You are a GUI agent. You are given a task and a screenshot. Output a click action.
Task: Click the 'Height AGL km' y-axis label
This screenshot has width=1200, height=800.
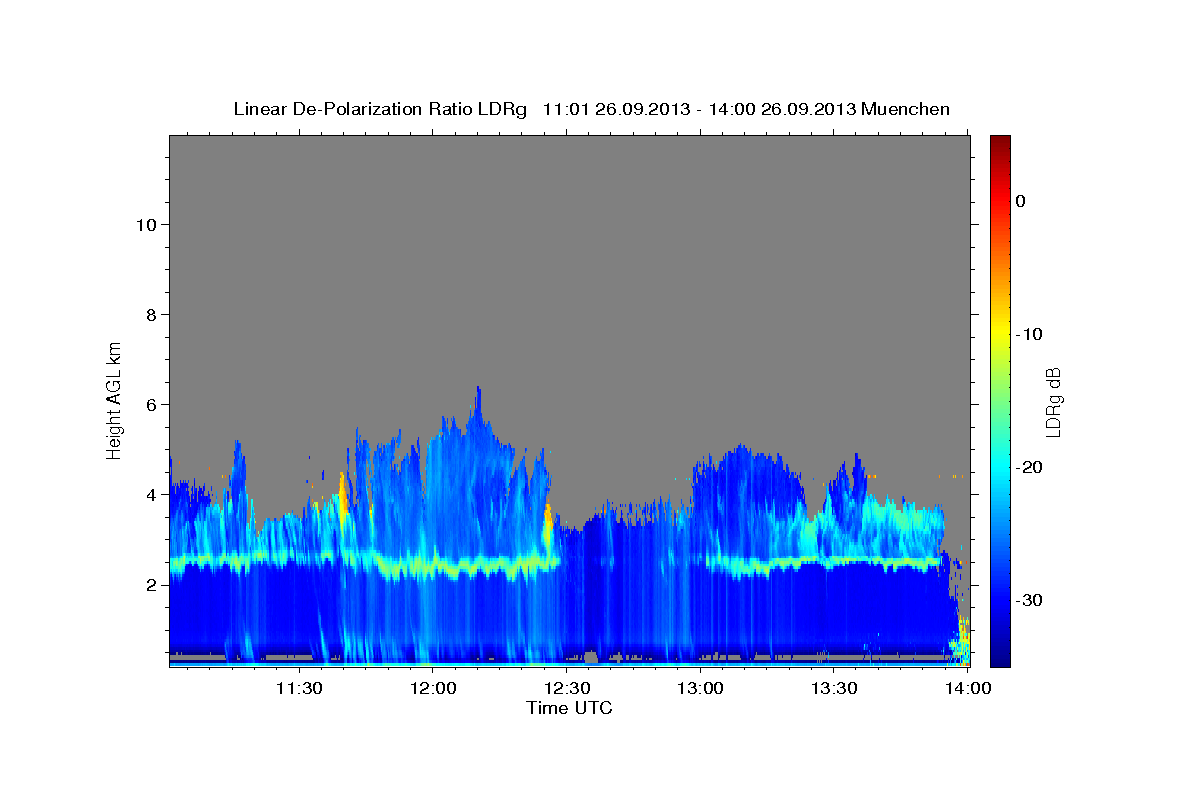click(x=114, y=400)
